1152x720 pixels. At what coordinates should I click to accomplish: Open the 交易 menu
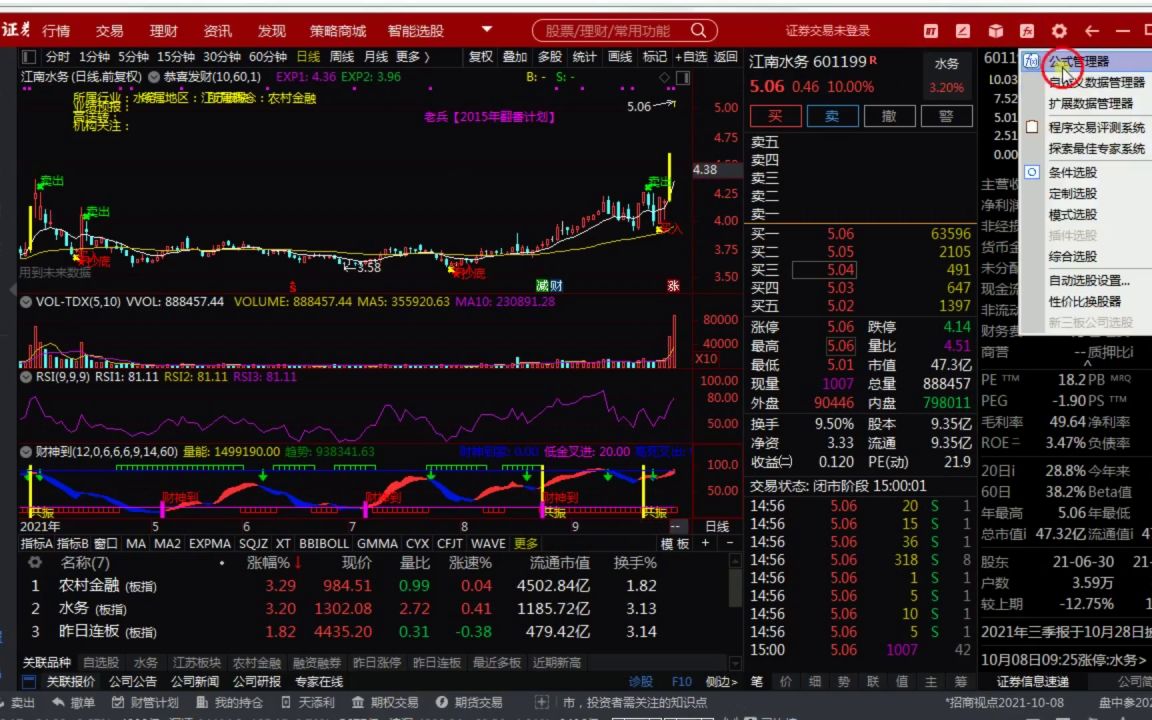109,30
